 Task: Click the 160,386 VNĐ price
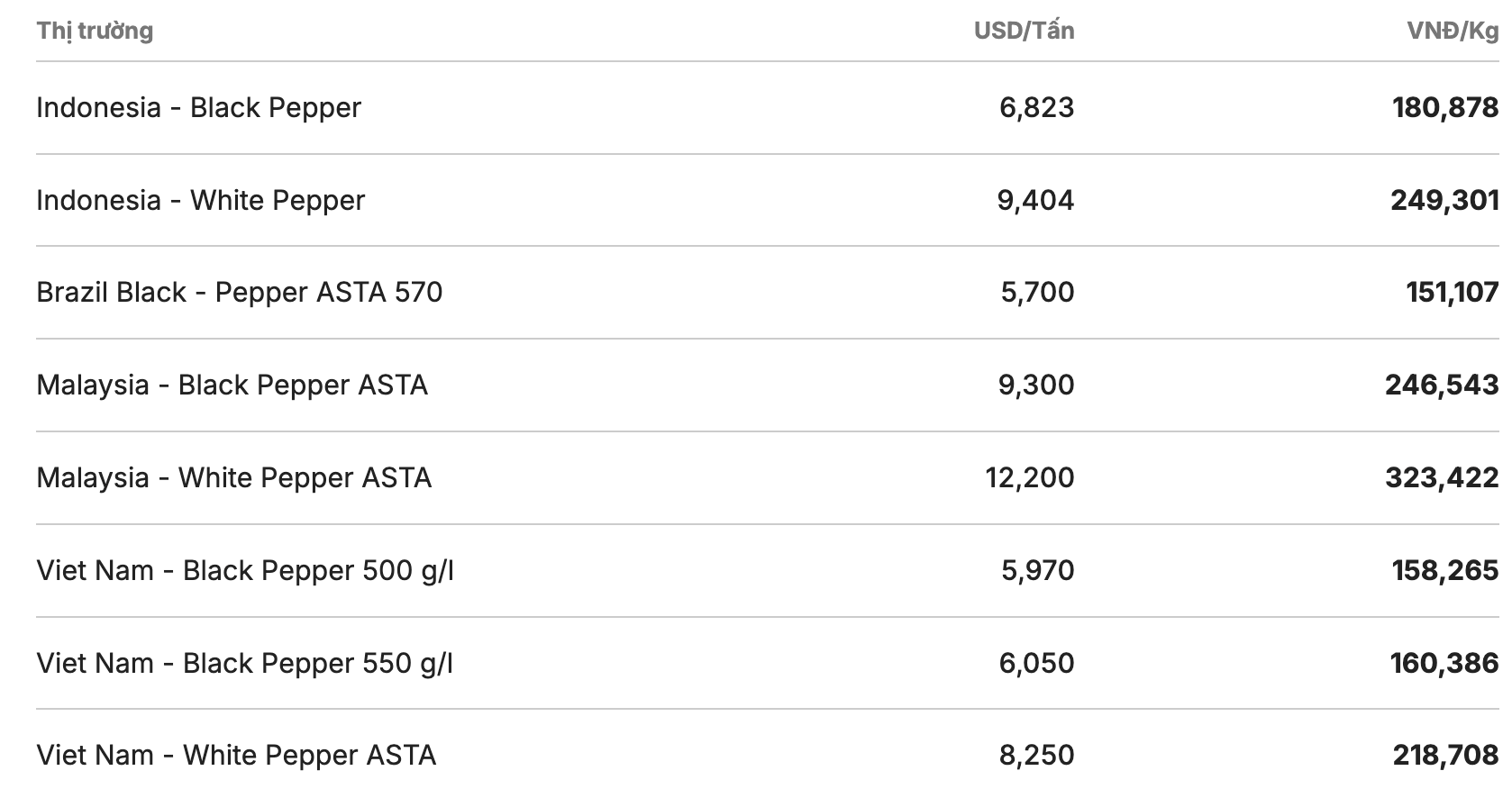tap(1444, 664)
